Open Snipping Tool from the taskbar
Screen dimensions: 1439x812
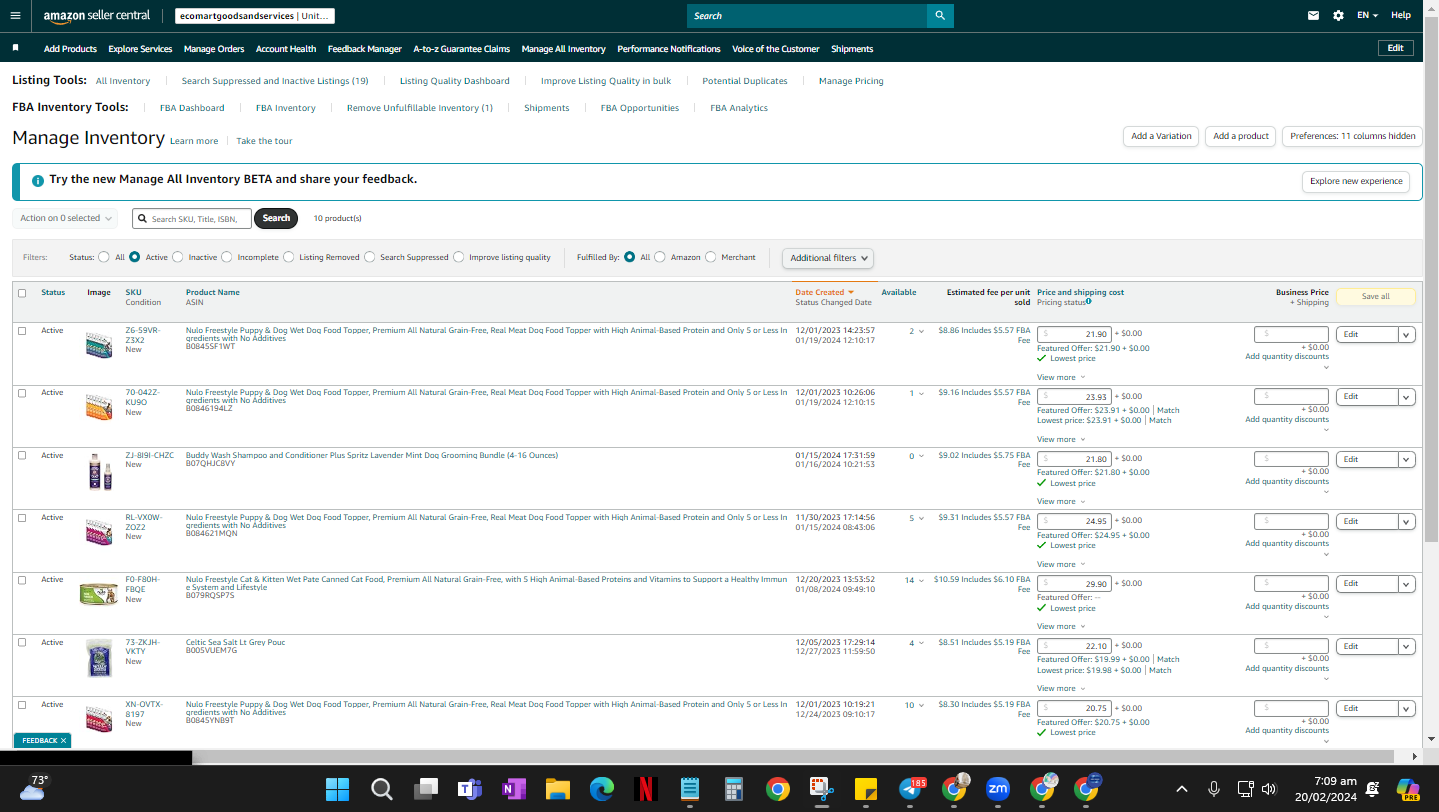821,789
